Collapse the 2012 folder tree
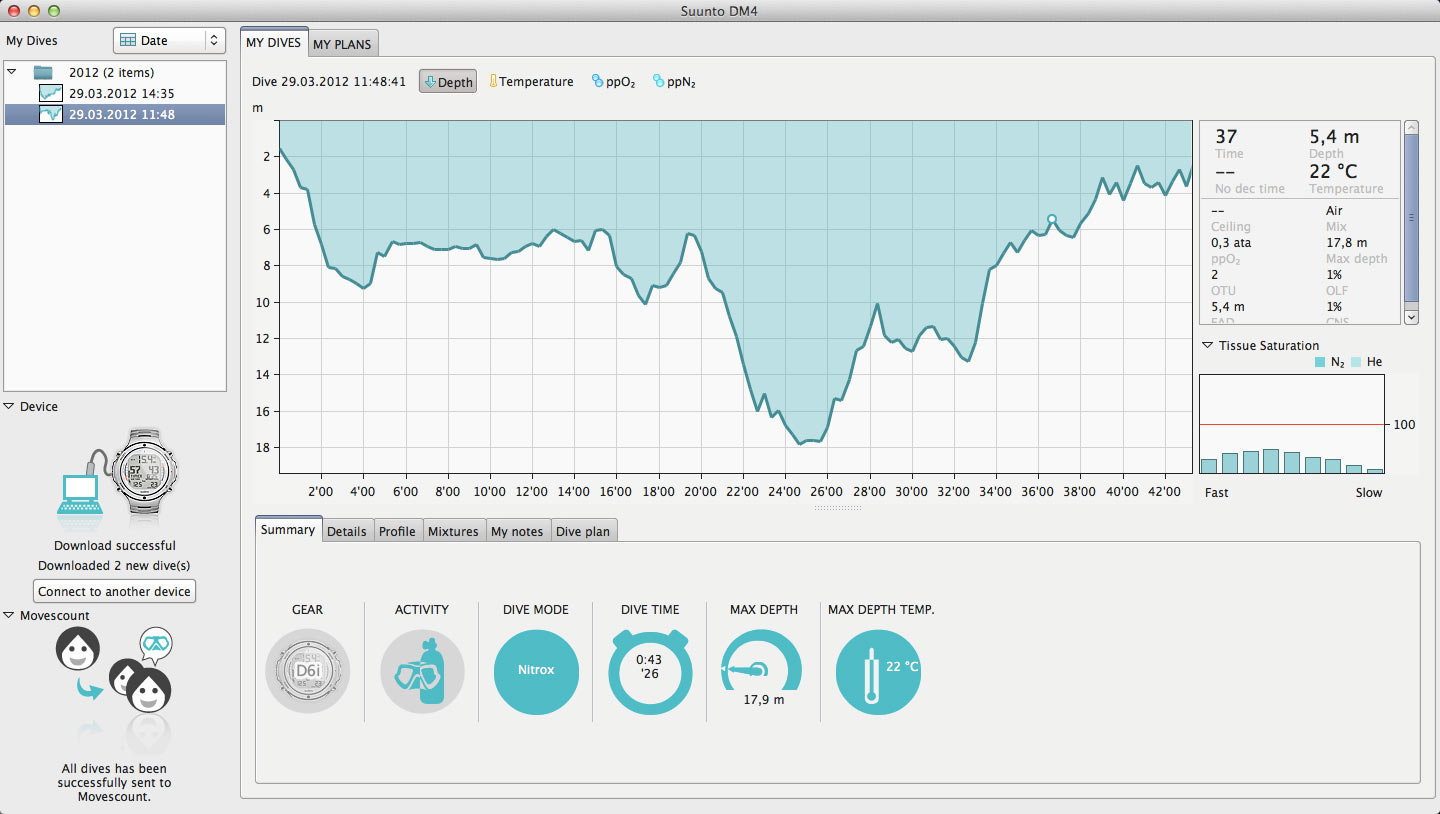Screen dimensions: 1440x814 coord(12,72)
